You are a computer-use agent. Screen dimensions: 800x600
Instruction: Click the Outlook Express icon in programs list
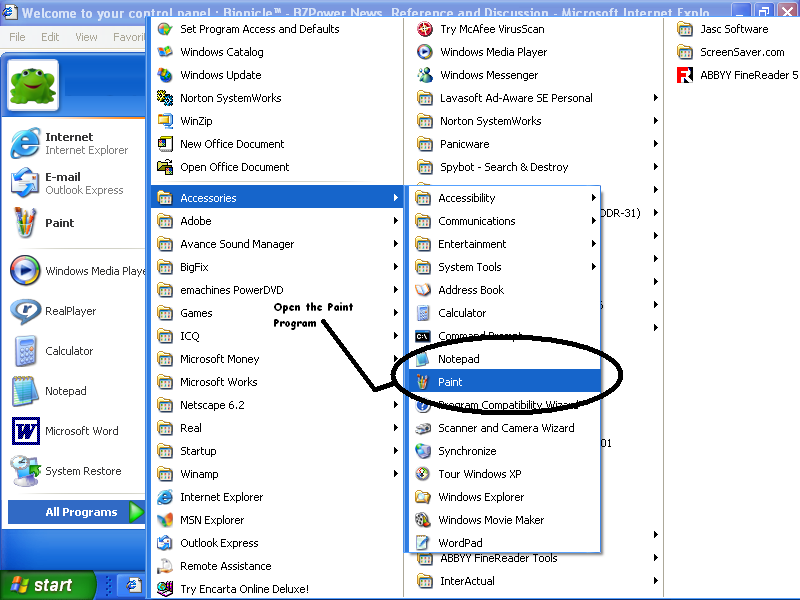pos(165,543)
